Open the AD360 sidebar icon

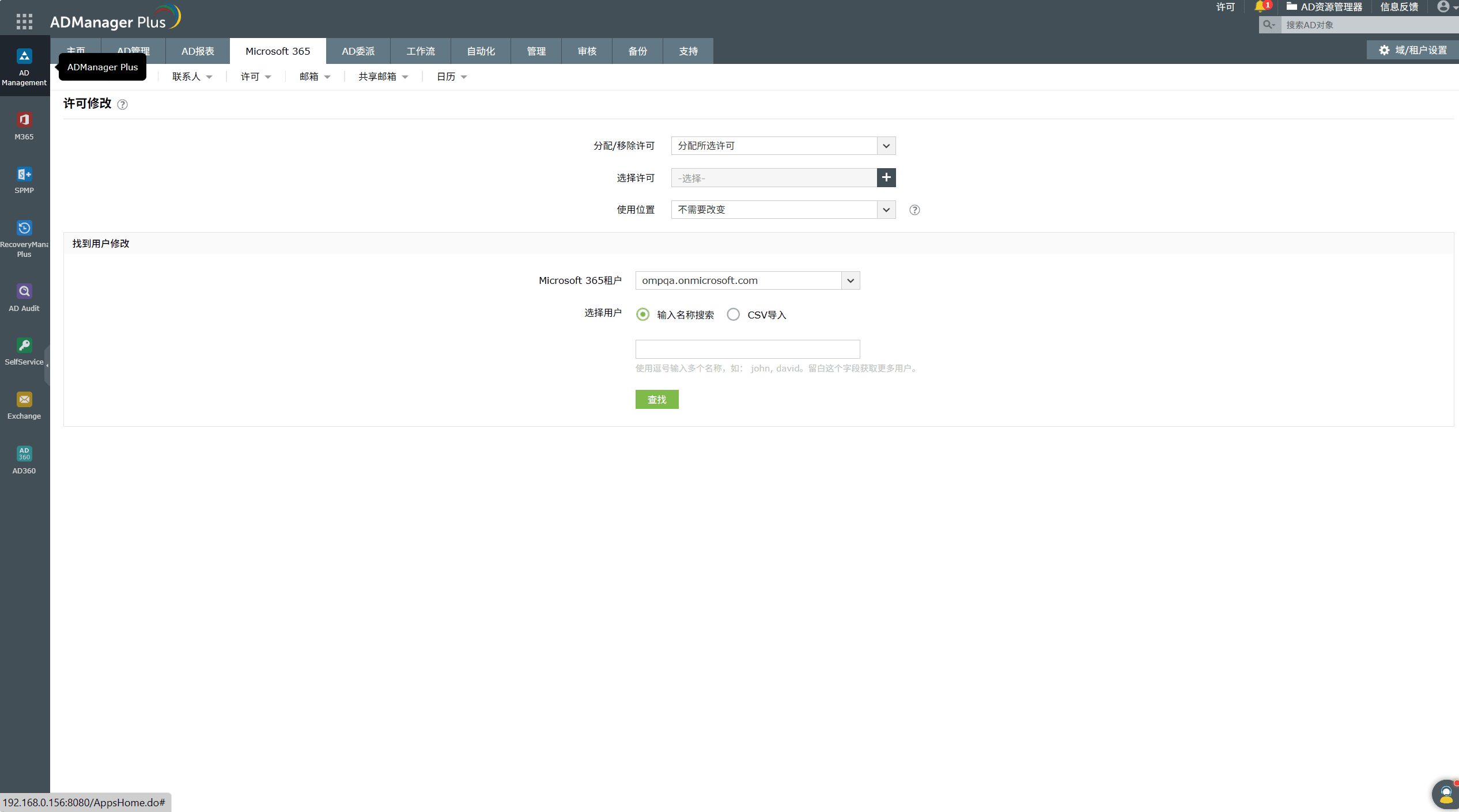pyautogui.click(x=24, y=454)
